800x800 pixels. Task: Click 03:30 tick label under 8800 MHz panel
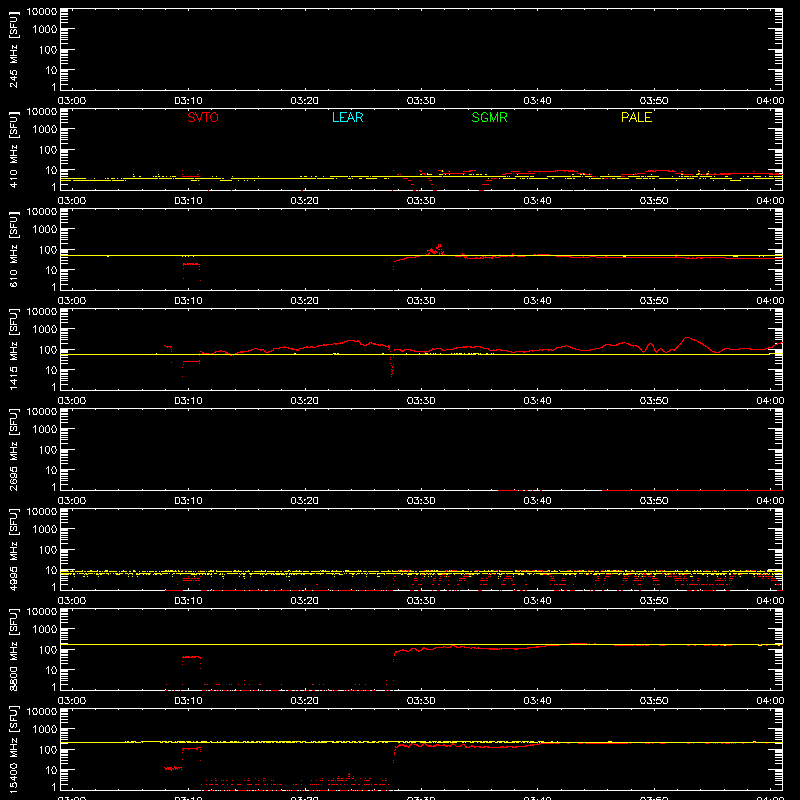(421, 701)
